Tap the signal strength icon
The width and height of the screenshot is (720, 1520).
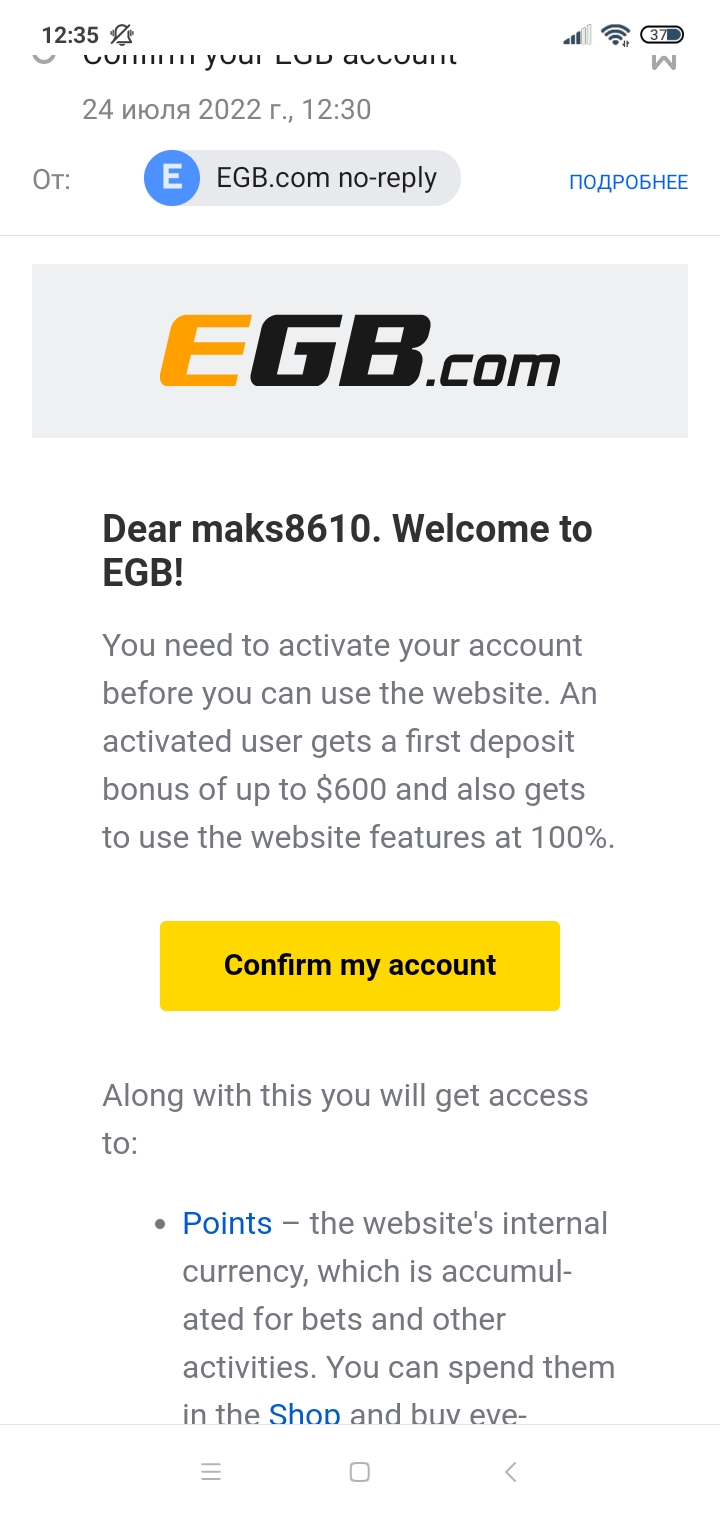(577, 33)
